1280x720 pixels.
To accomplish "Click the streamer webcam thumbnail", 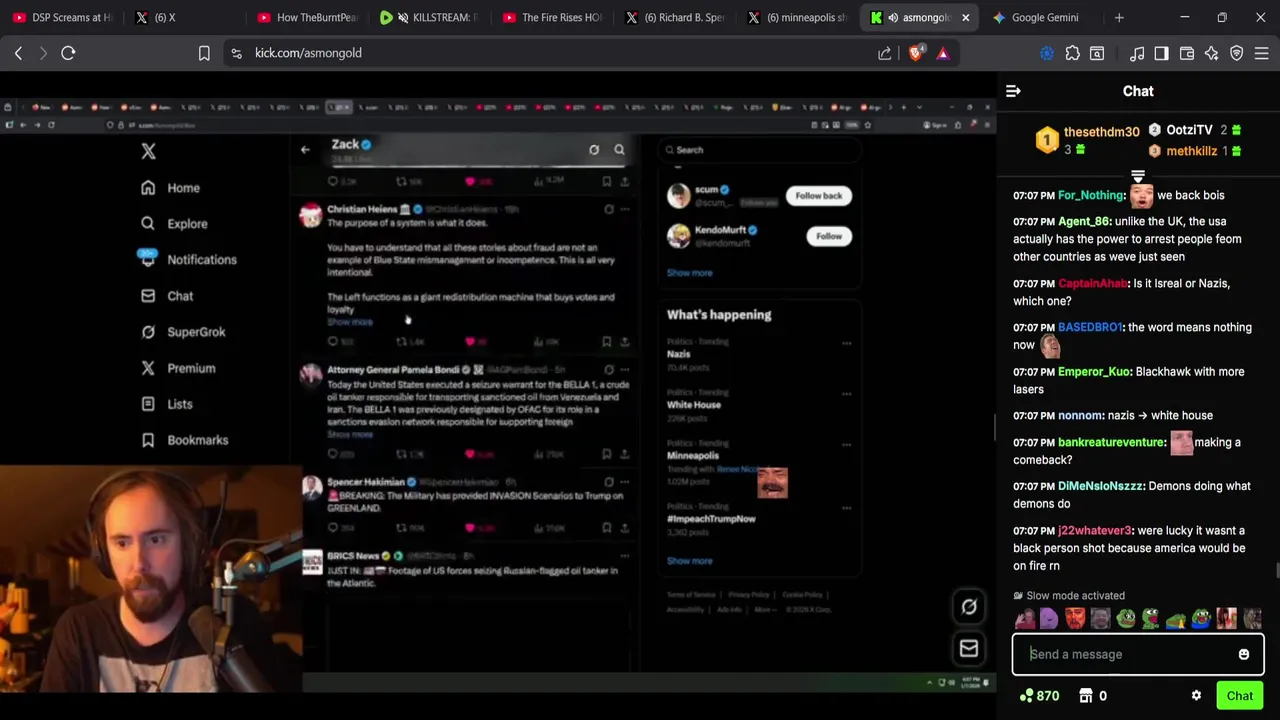I will pyautogui.click(x=151, y=578).
